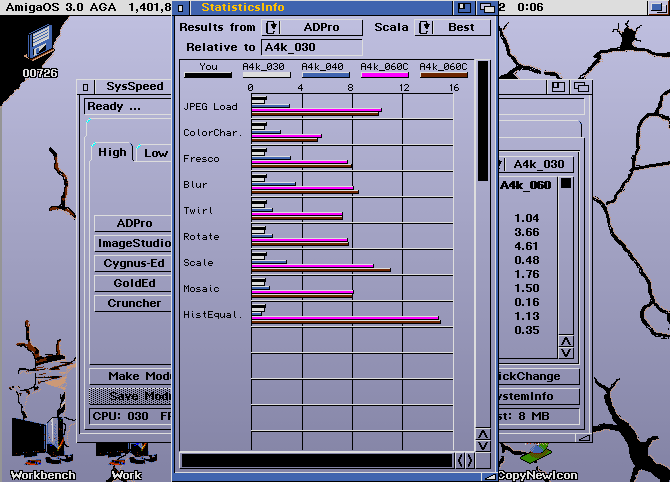Click the StatisticsInfo window depth gadget
This screenshot has width=670, height=482.
coord(487,8)
